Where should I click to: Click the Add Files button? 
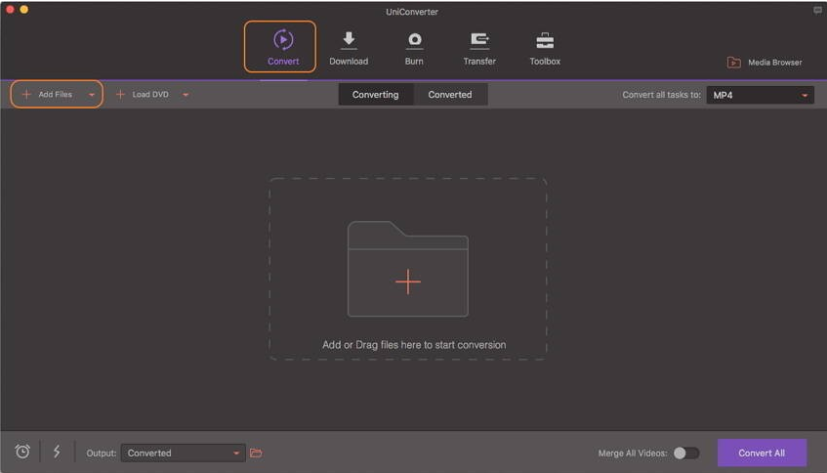pos(47,94)
